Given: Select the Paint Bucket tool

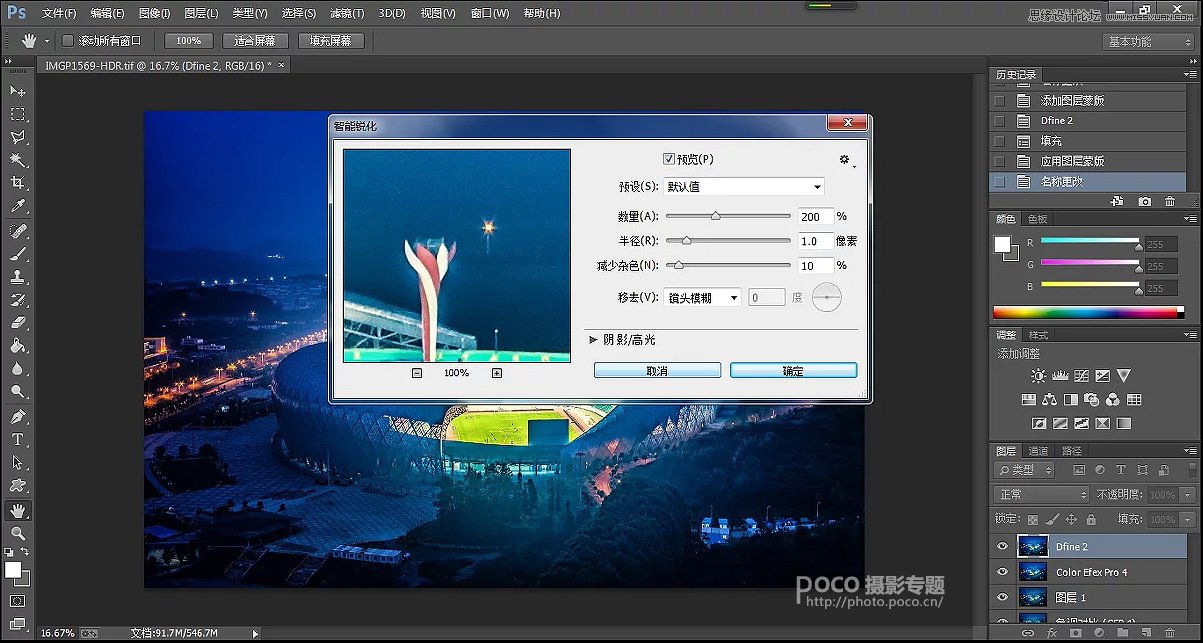Looking at the screenshot, I should coord(18,345).
